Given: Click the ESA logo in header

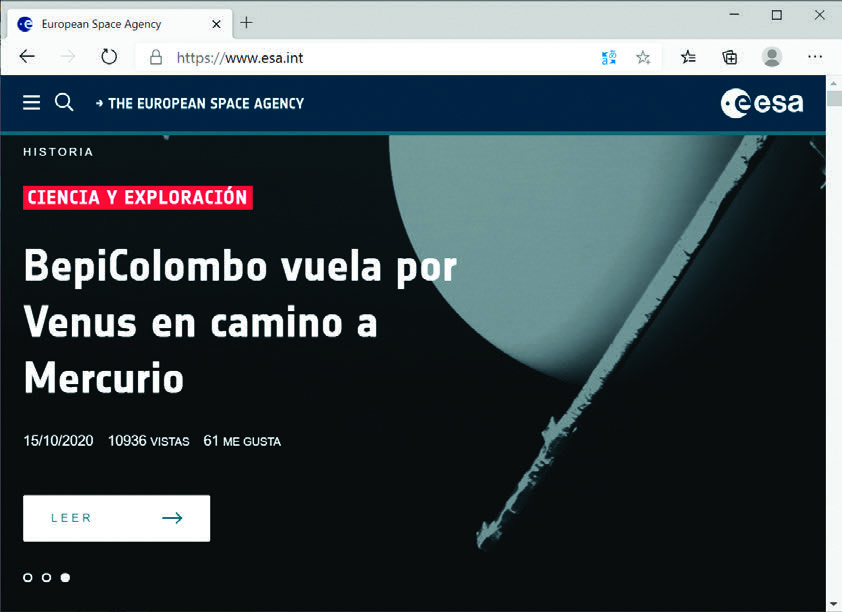Looking at the screenshot, I should [x=762, y=103].
